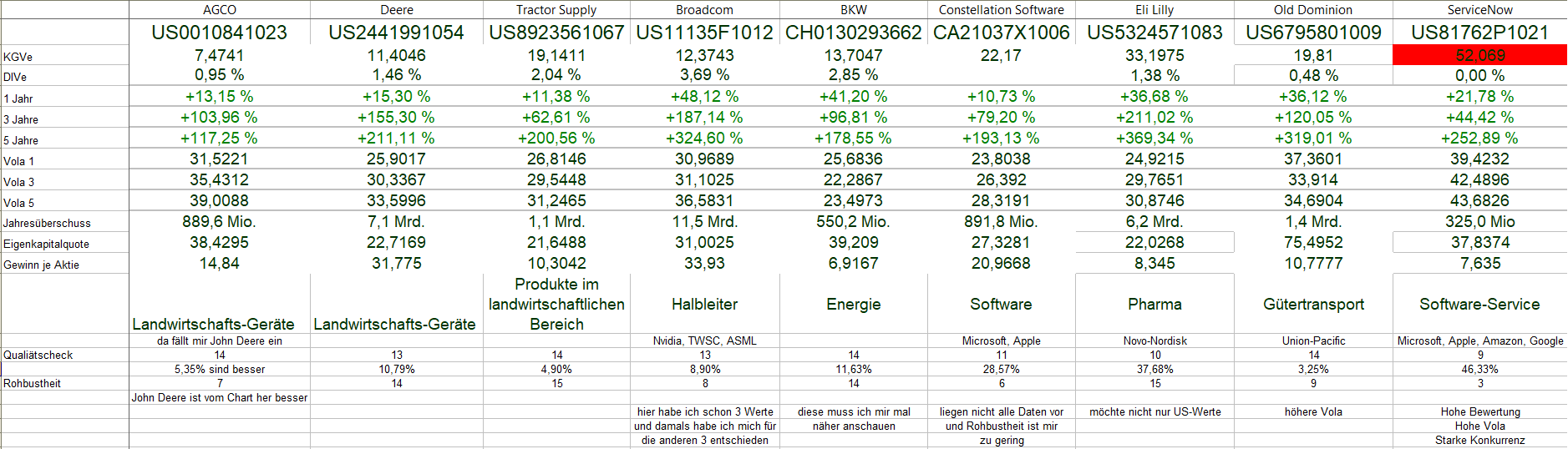Image resolution: width=1568 pixels, height=449 pixels.
Task: Select the AGCO DIVe value 0,95 %
Action: pos(220,75)
